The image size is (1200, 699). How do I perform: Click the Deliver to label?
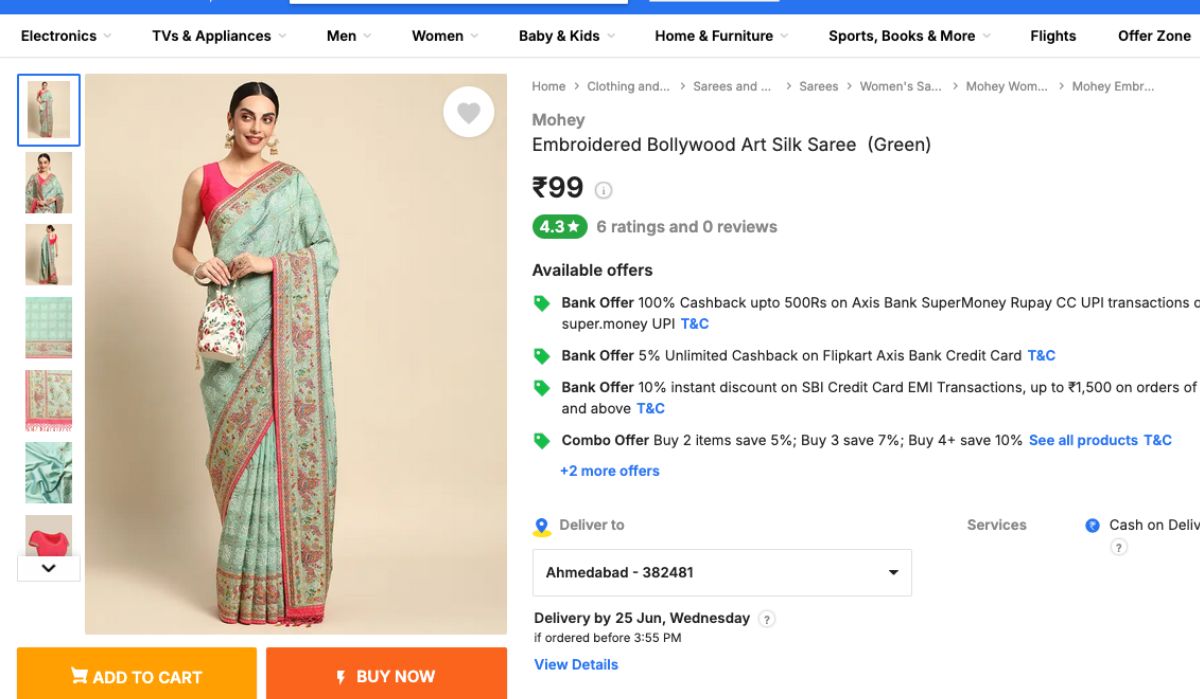(592, 525)
